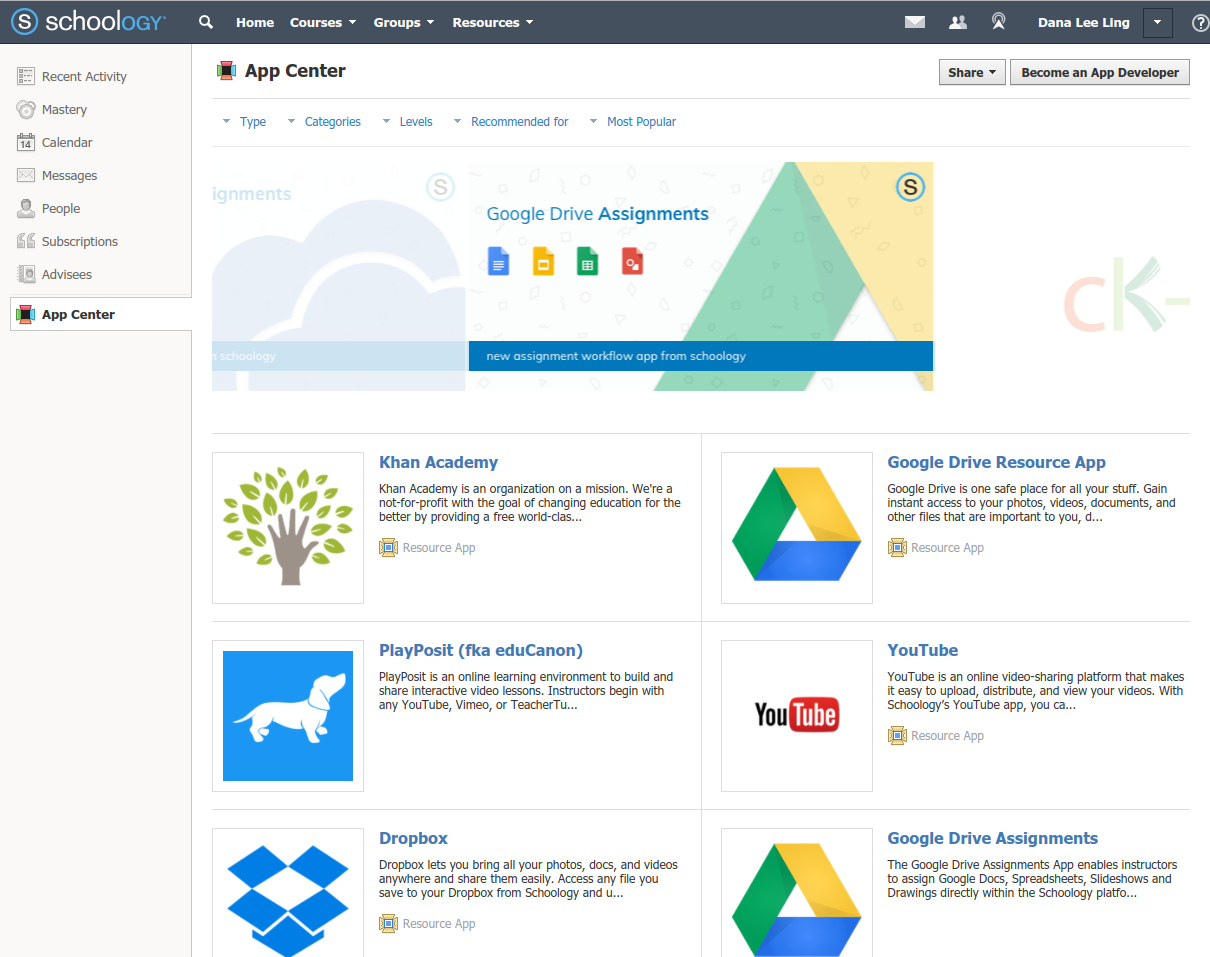Viewport: 1210px width, 957px height.
Task: Click the faded CK-12 next carousel slide
Action: pos(1126,295)
